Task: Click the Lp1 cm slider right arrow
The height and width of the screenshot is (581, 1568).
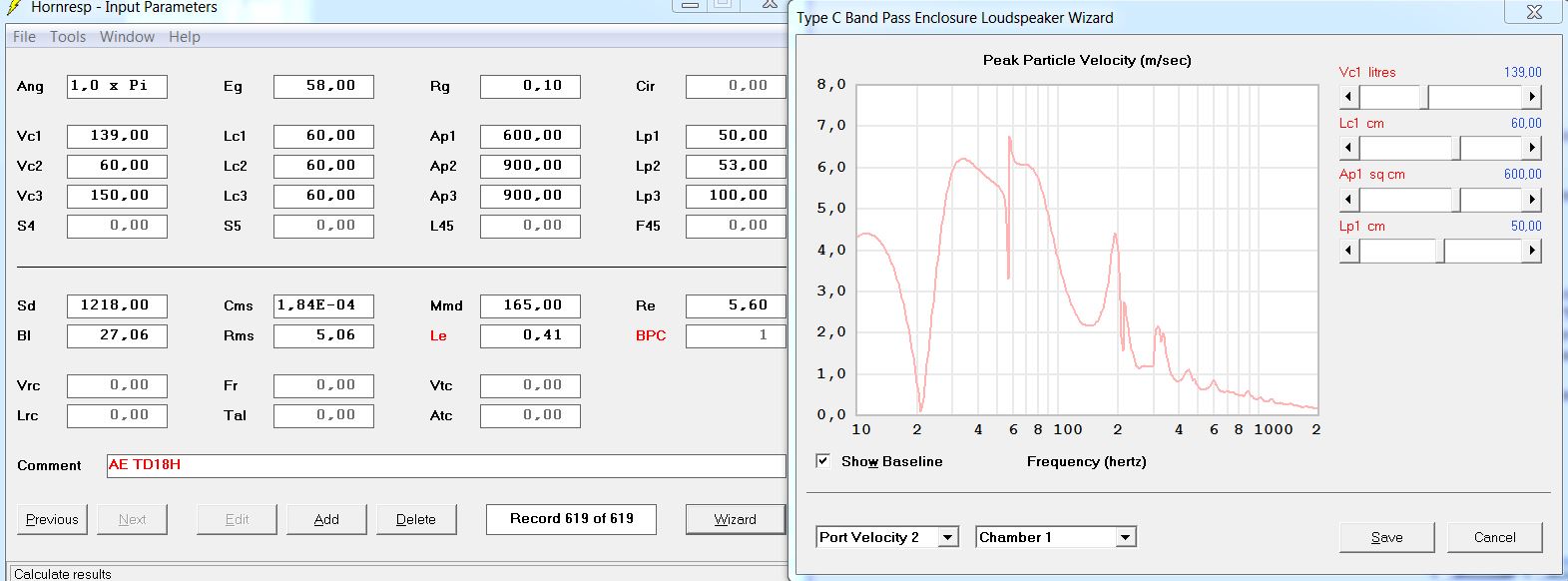Action: (1532, 251)
